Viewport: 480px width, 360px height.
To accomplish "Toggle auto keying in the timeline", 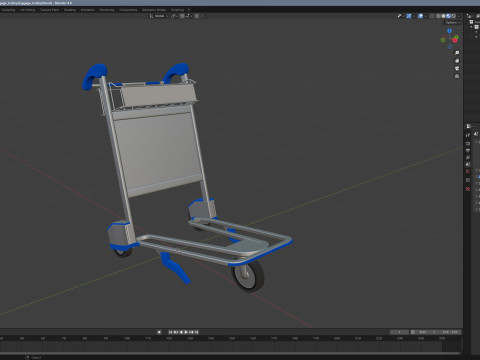I will (x=159, y=332).
